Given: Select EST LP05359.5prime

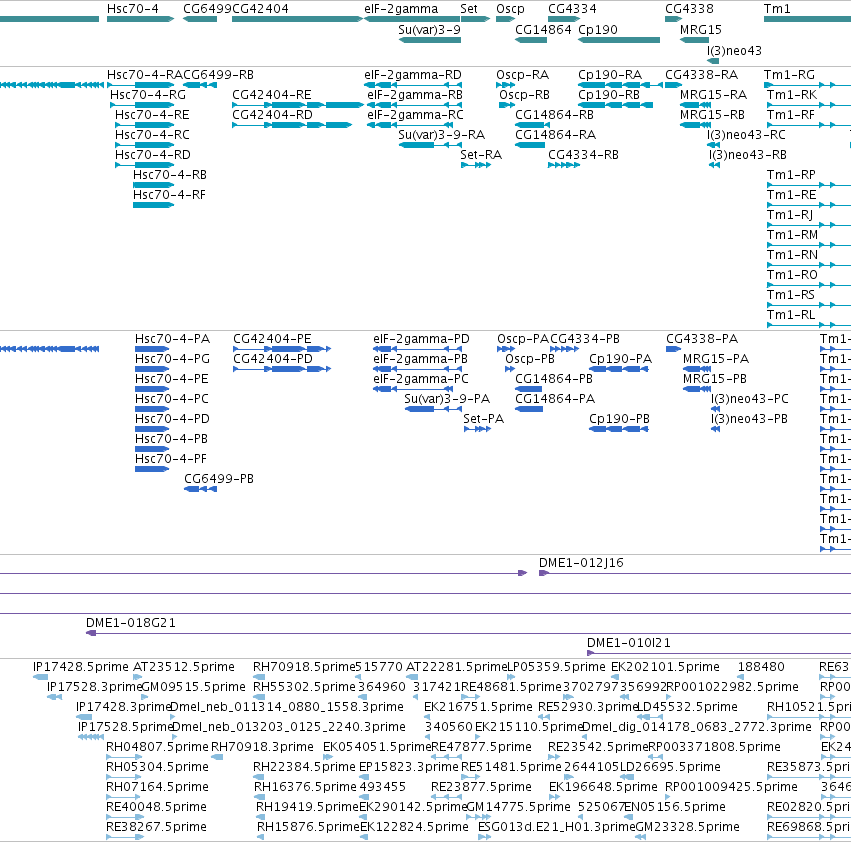Looking at the screenshot, I should (556, 667).
